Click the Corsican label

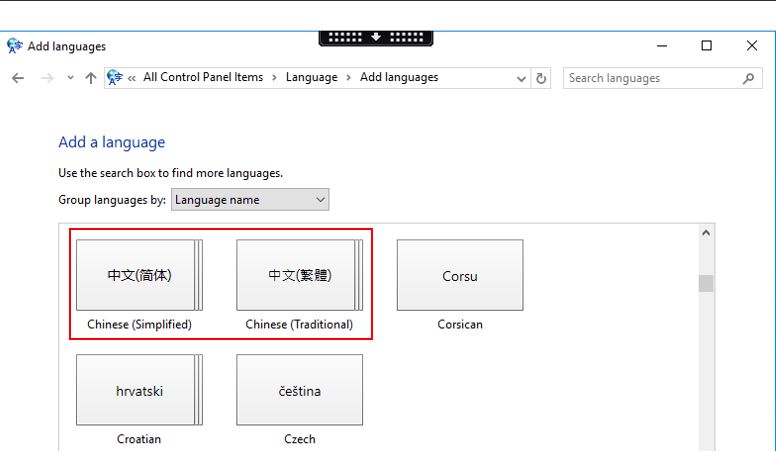pyautogui.click(x=460, y=324)
